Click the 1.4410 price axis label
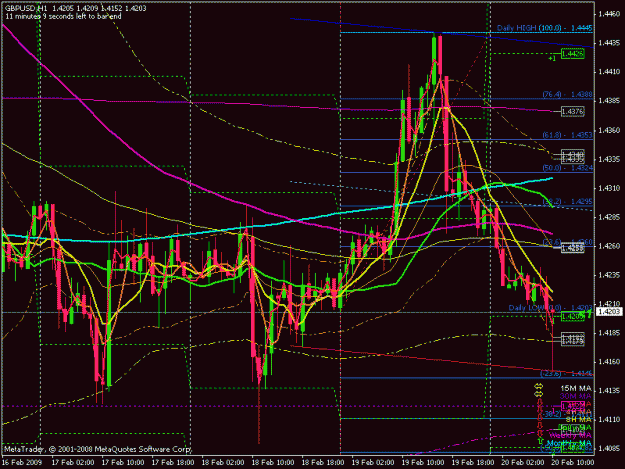625x469 pixels. [609, 72]
